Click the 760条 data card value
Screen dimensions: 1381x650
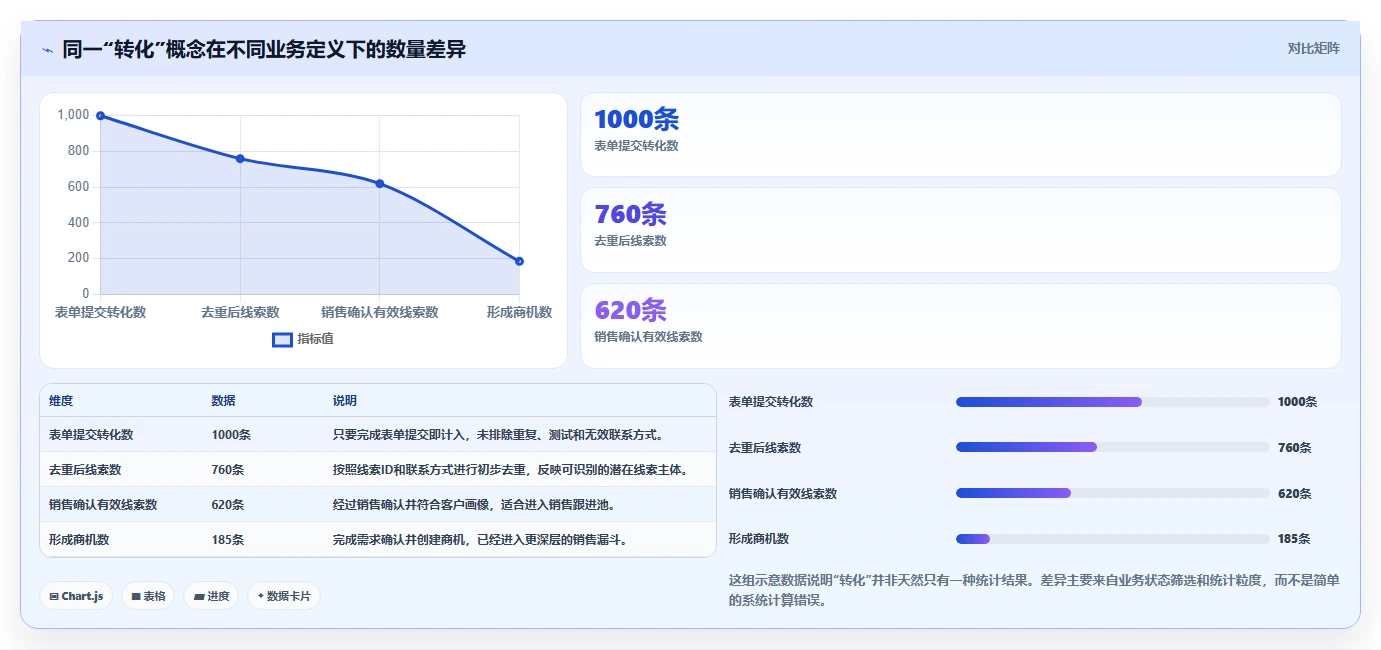coord(630,215)
